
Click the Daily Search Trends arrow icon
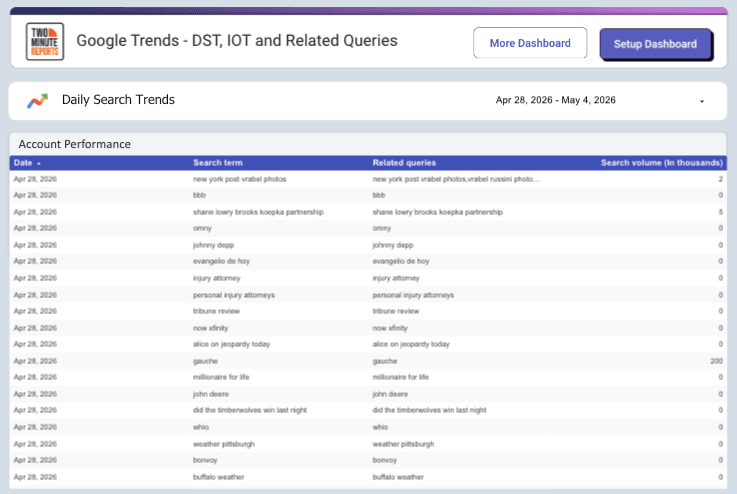[x=37, y=101]
